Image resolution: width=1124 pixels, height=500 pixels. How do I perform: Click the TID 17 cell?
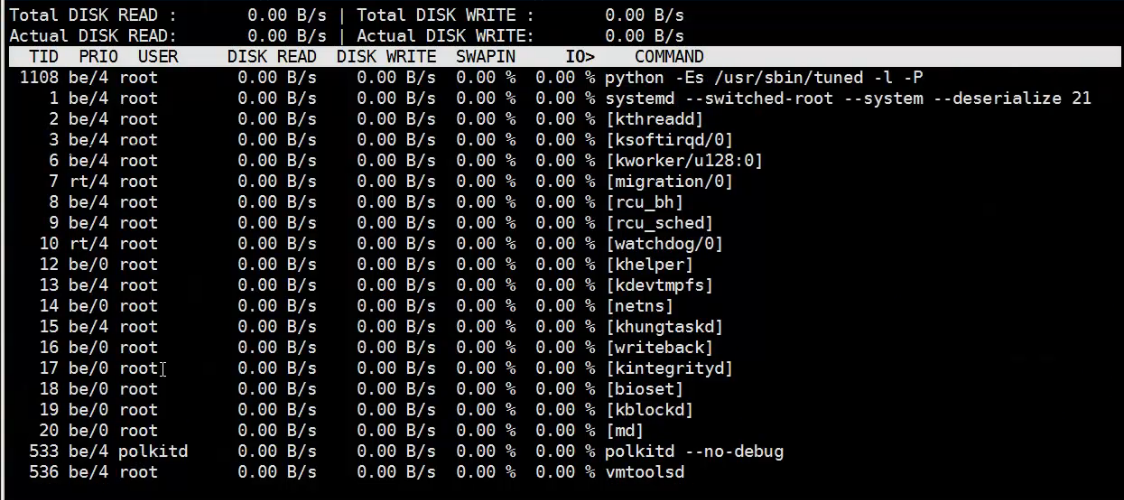click(x=49, y=368)
